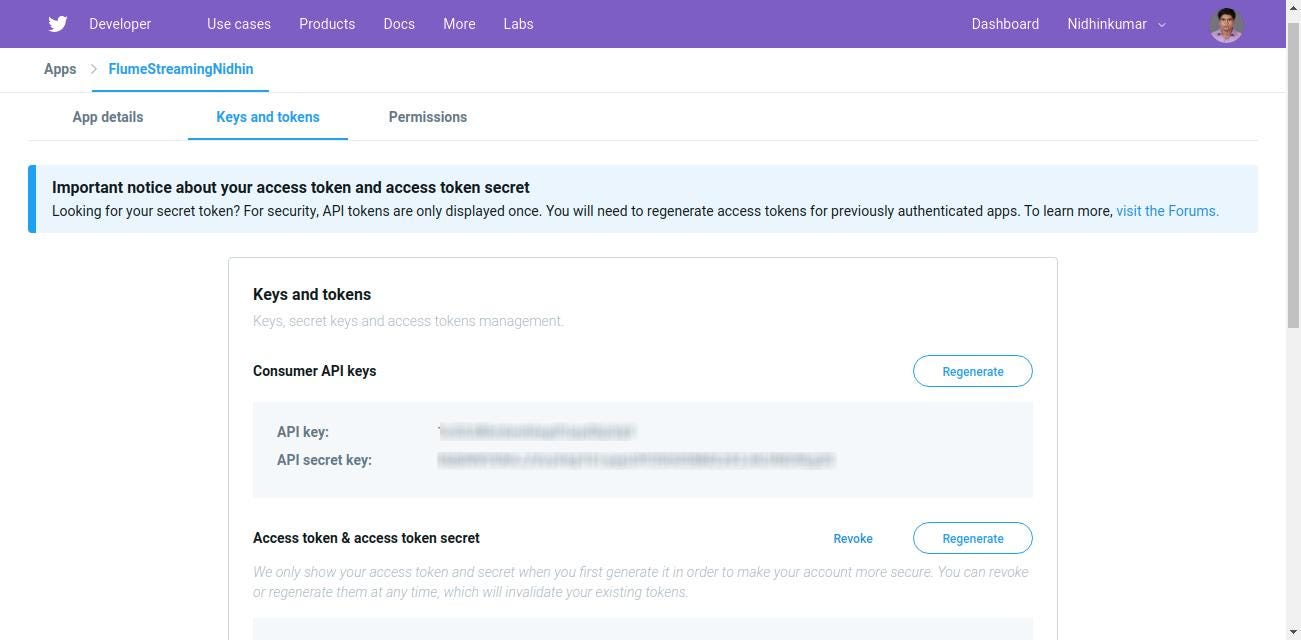1301x640 pixels.
Task: Click the Important notice heading
Action: click(x=291, y=187)
